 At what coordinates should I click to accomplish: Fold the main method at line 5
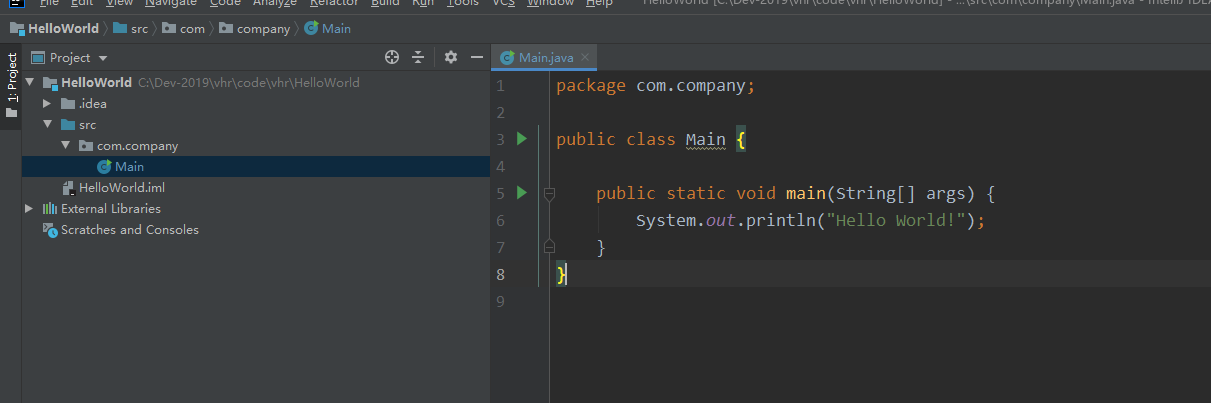(549, 194)
